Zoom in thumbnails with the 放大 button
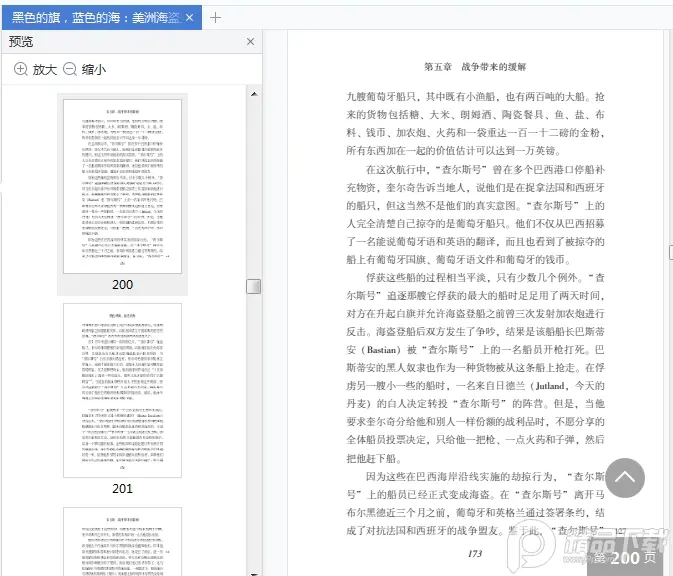Screen dimensions: 673x576 (36, 69)
